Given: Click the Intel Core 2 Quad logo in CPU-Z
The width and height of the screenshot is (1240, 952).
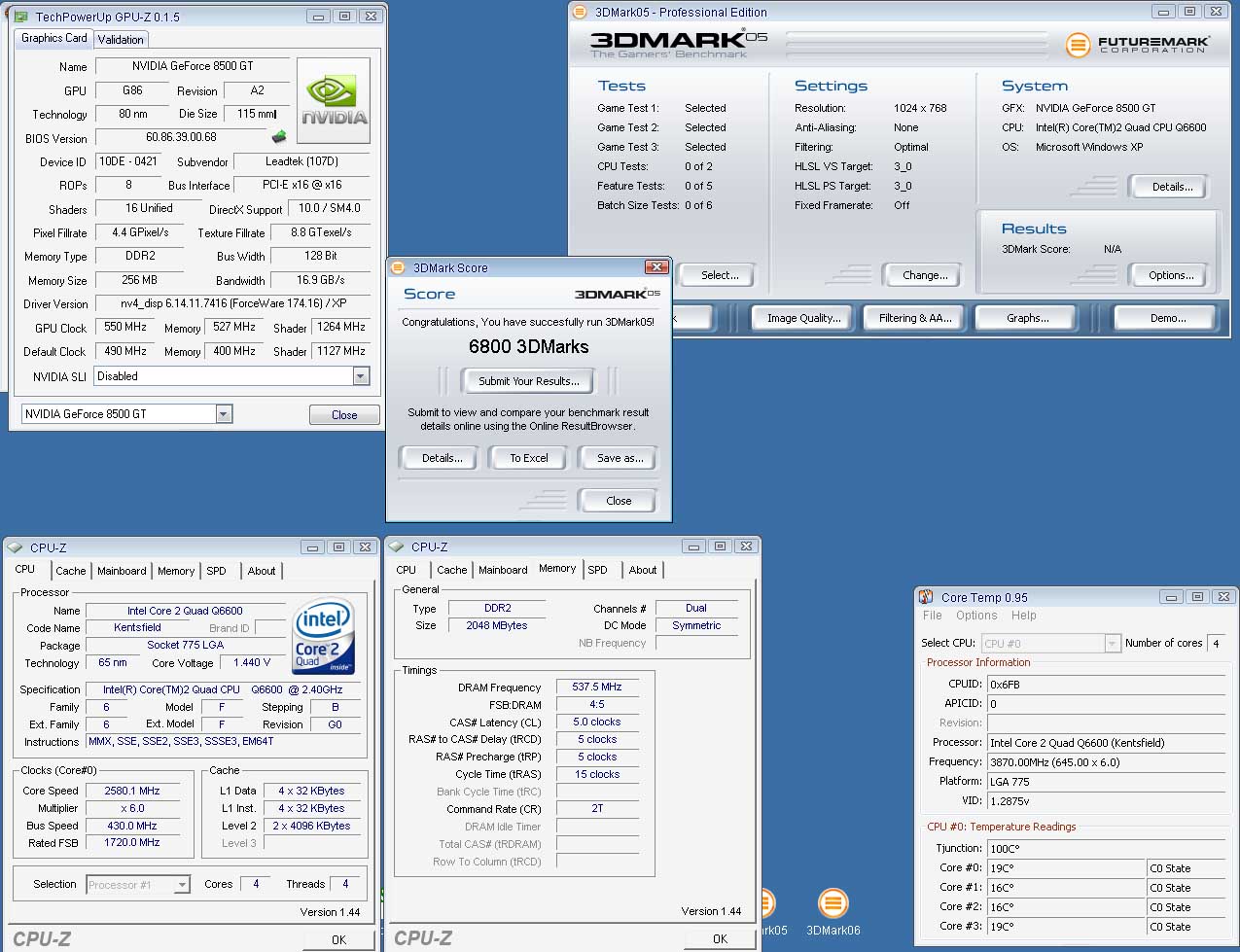Looking at the screenshot, I should pos(324,635).
